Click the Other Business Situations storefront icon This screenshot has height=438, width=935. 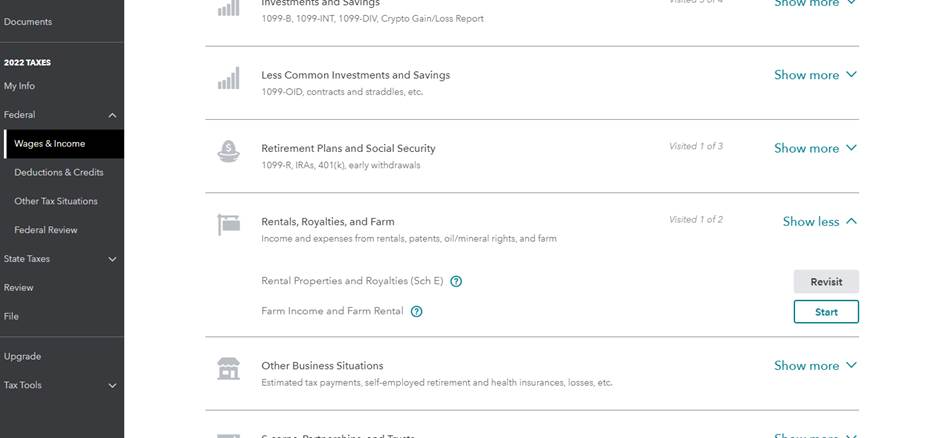tap(228, 369)
